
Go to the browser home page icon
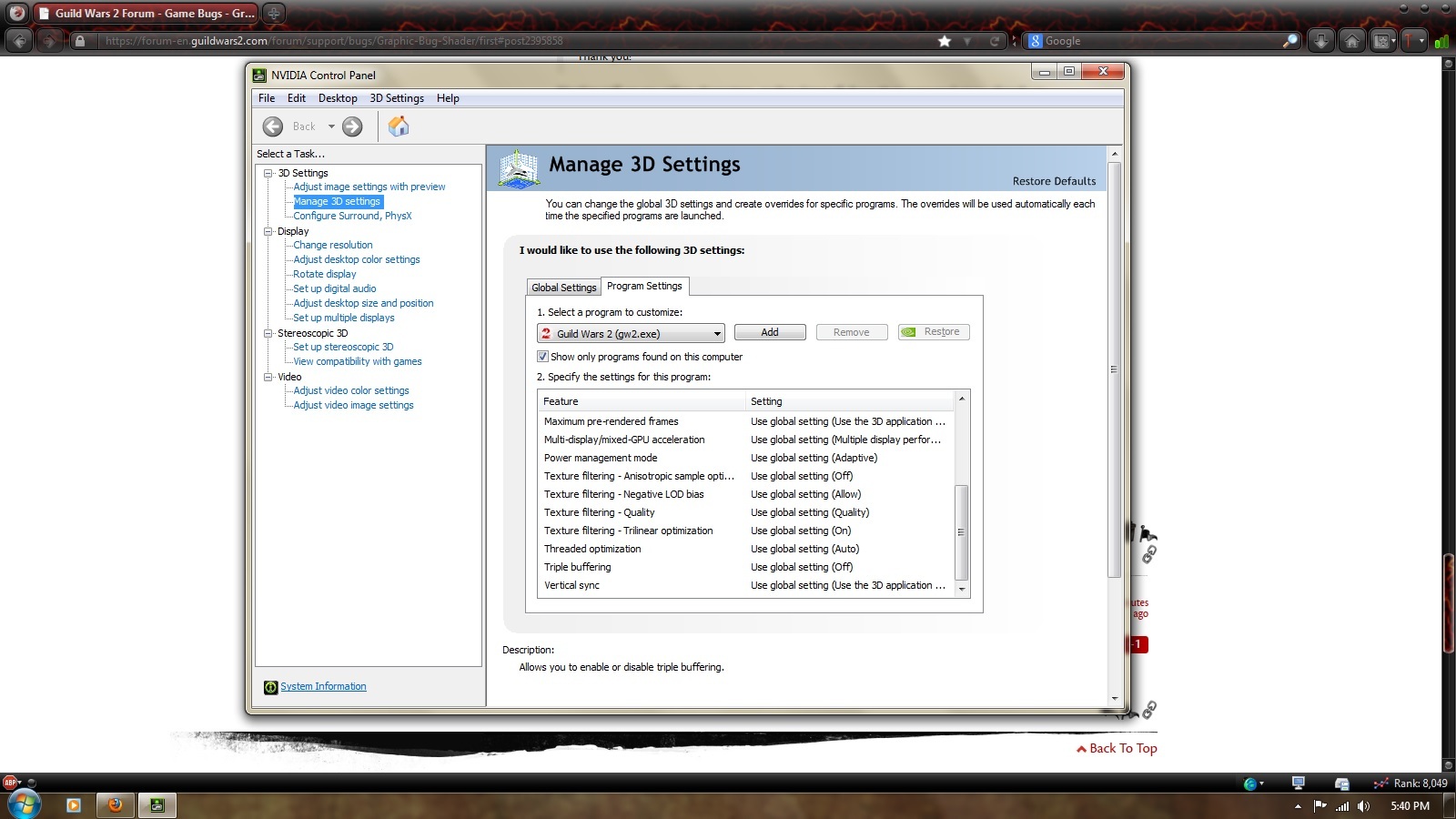click(1352, 41)
